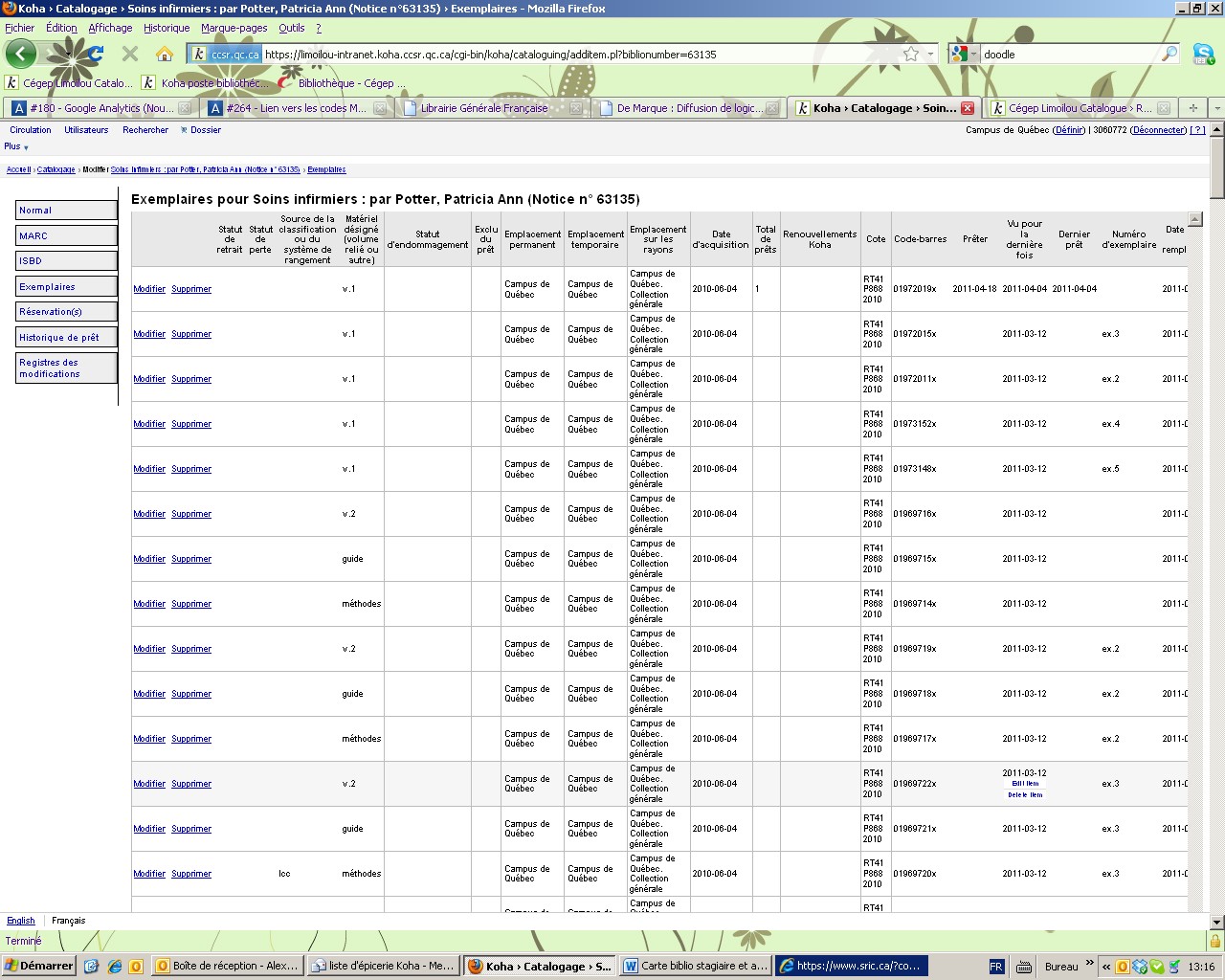Image resolution: width=1225 pixels, height=980 pixels.
Task: Bookmark this page with the star icon
Action: (x=911, y=55)
